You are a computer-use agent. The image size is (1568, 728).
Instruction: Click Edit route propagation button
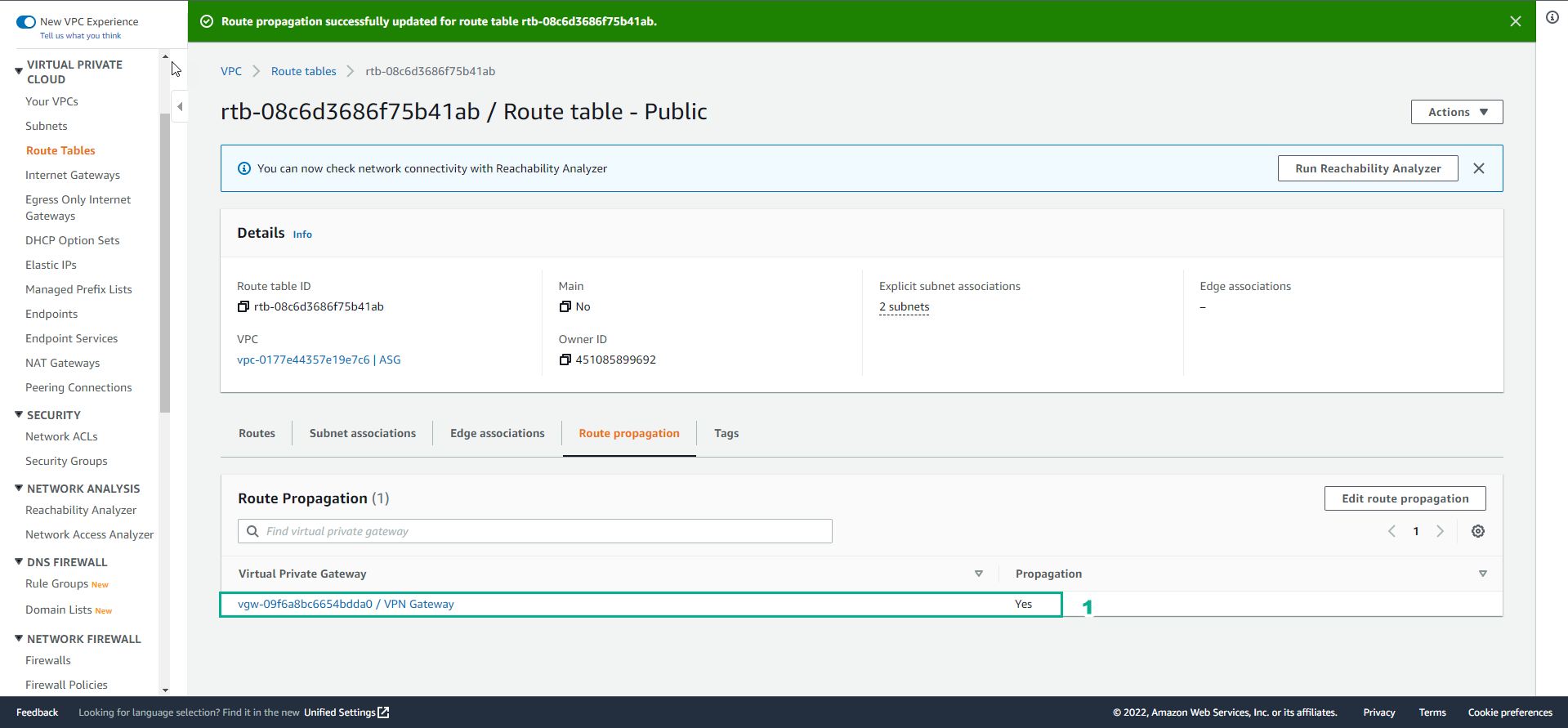click(x=1405, y=498)
